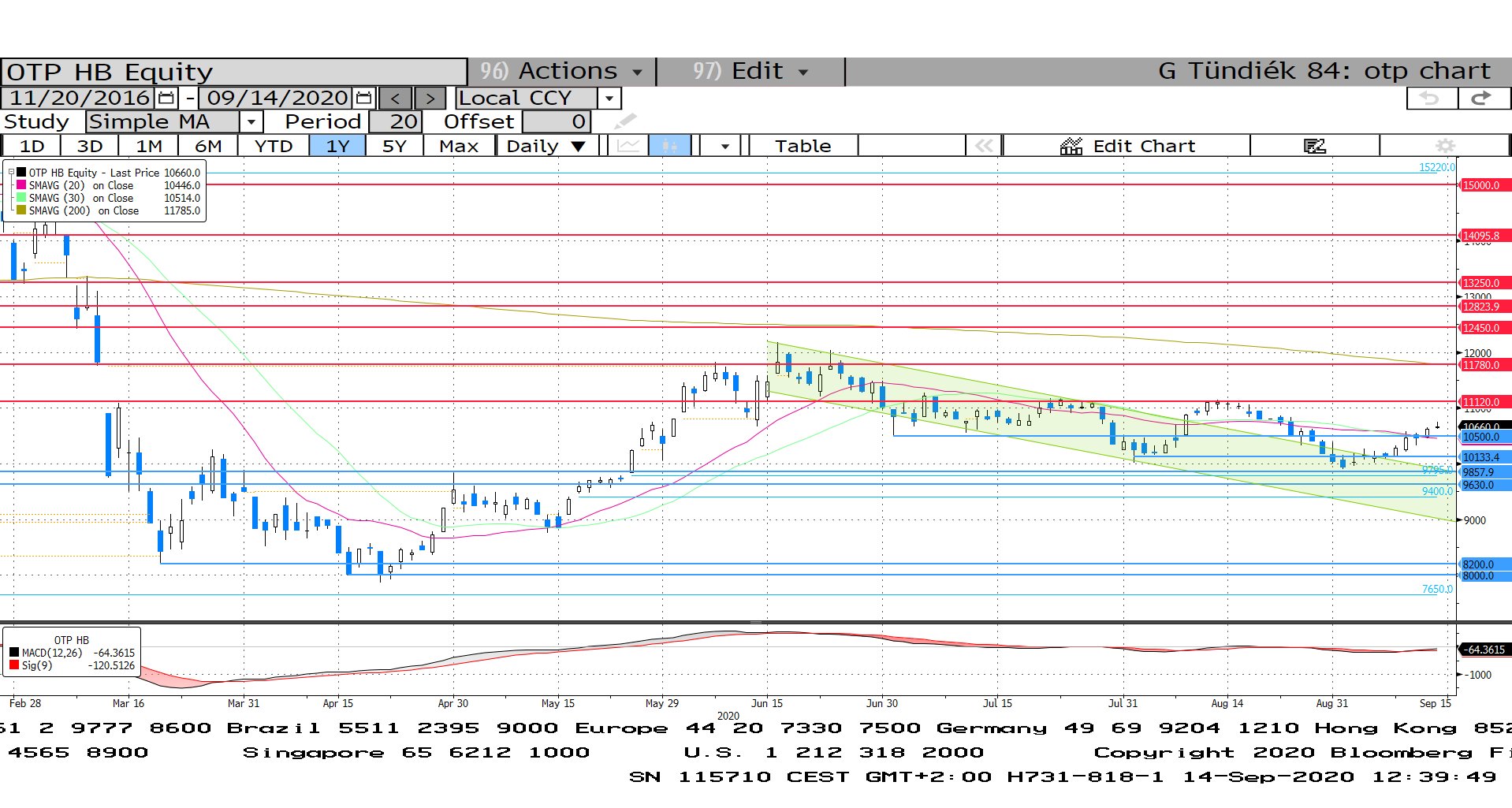Select the 5Y range tab
Screen dimensions: 1512x808
point(394,146)
